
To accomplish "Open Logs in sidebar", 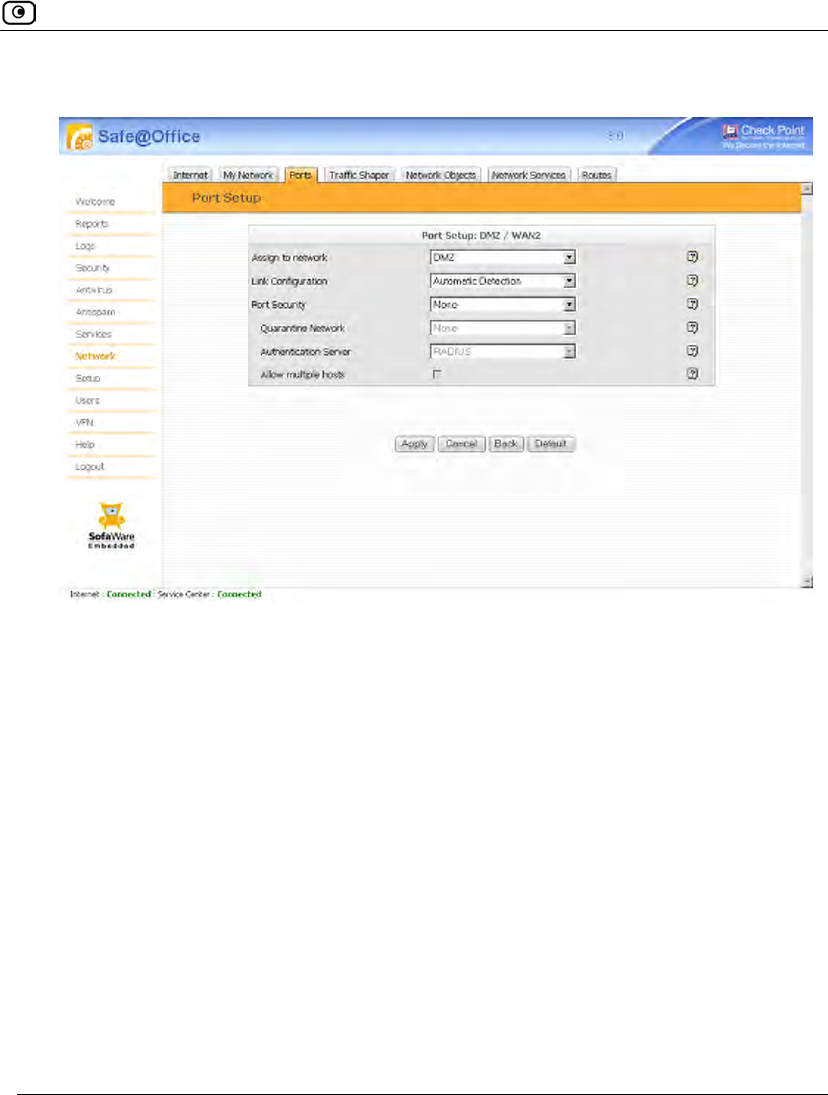I will click(85, 247).
